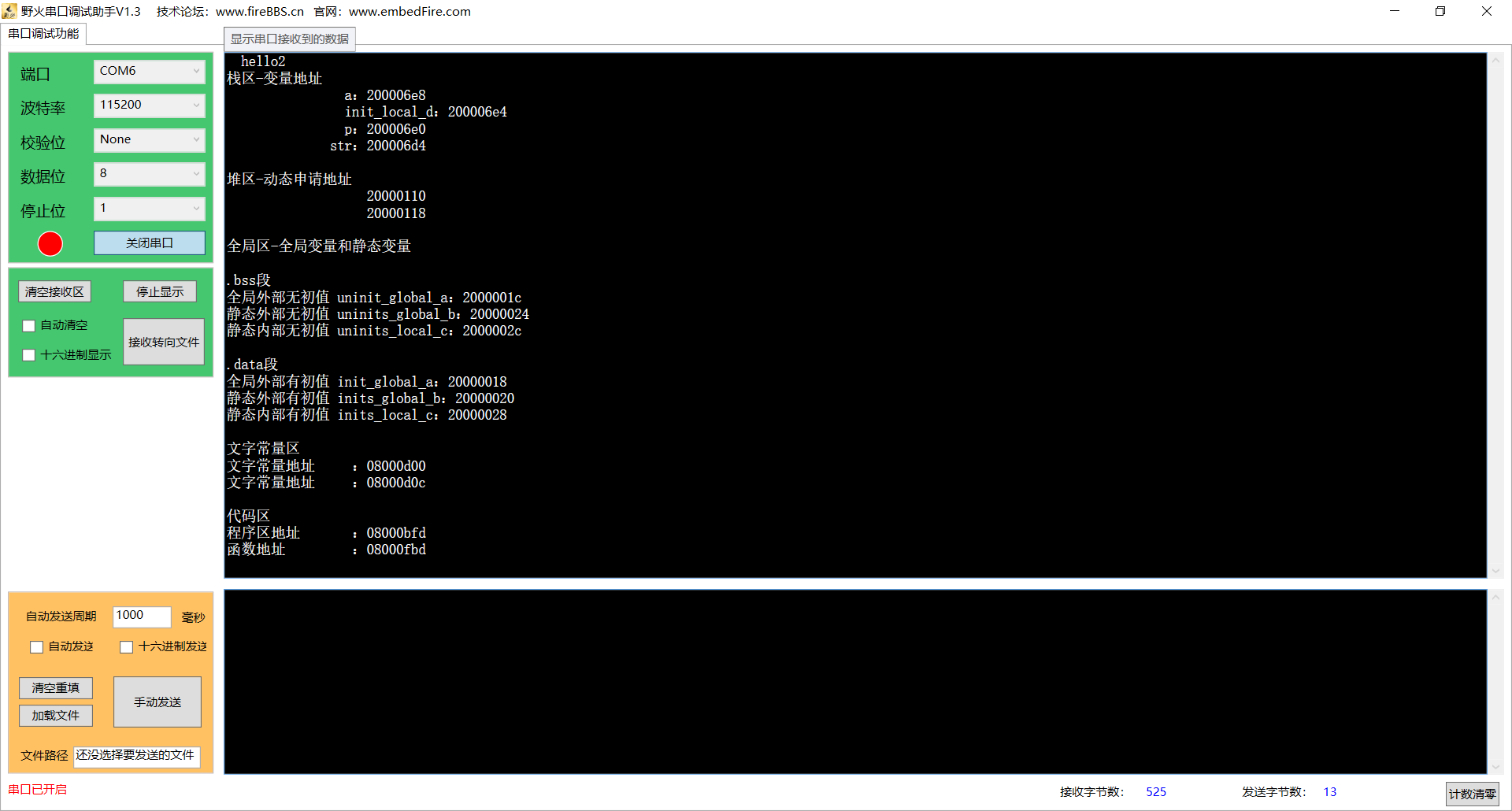Click the 自动发送周期 input field showing 1000
The width and height of the screenshot is (1512, 811).
[142, 616]
